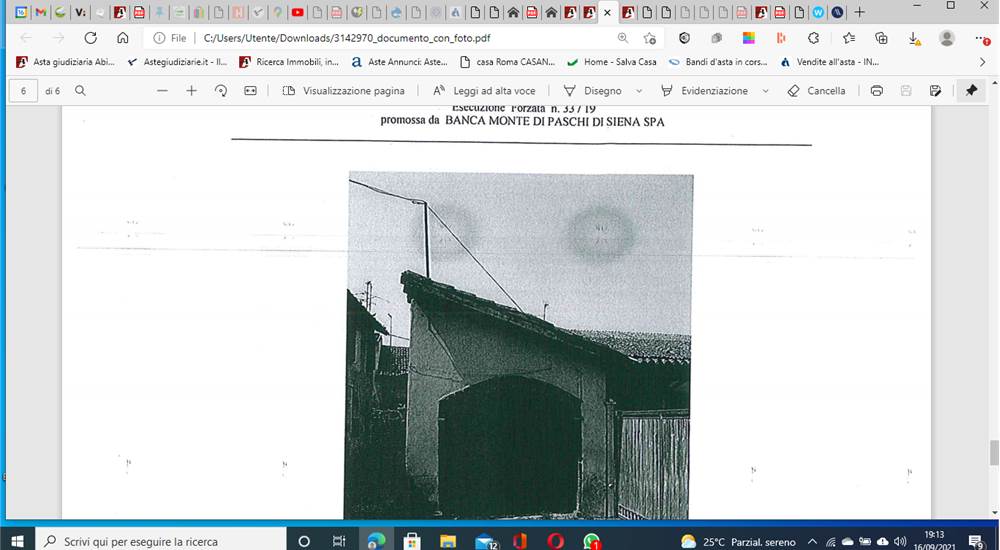Show more bookmarks chevron
This screenshot has height=550, width=1000.
click(983, 62)
